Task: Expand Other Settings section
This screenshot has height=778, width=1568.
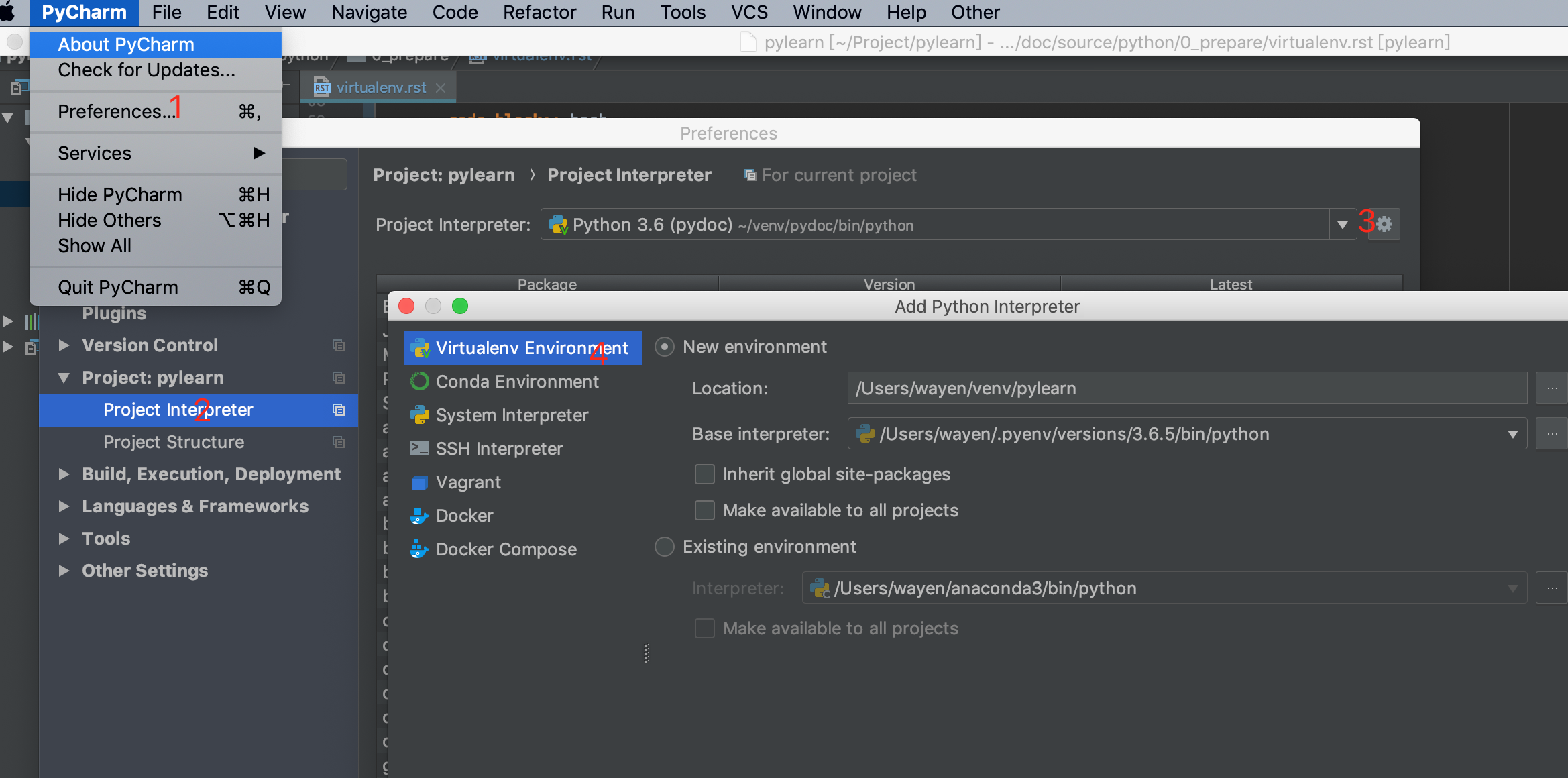Action: click(64, 571)
